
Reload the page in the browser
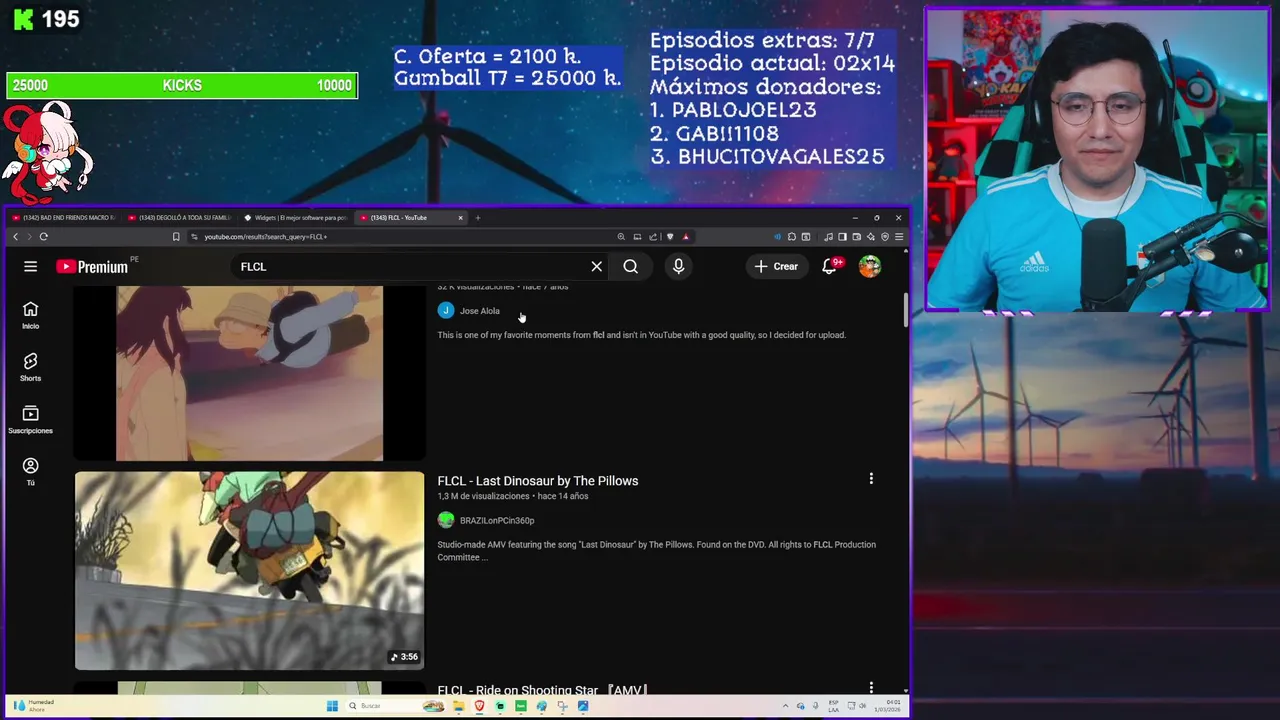tap(43, 237)
